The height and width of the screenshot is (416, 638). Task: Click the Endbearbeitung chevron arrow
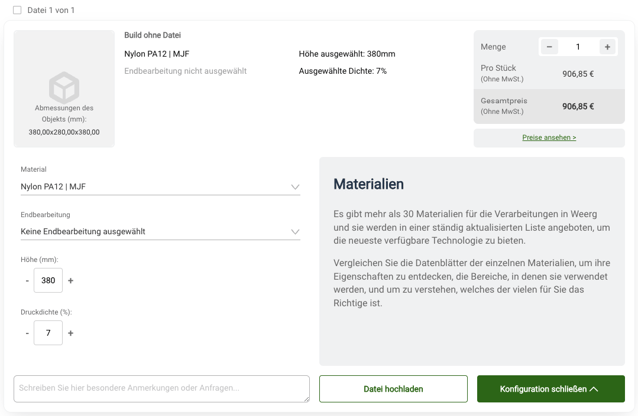(295, 232)
